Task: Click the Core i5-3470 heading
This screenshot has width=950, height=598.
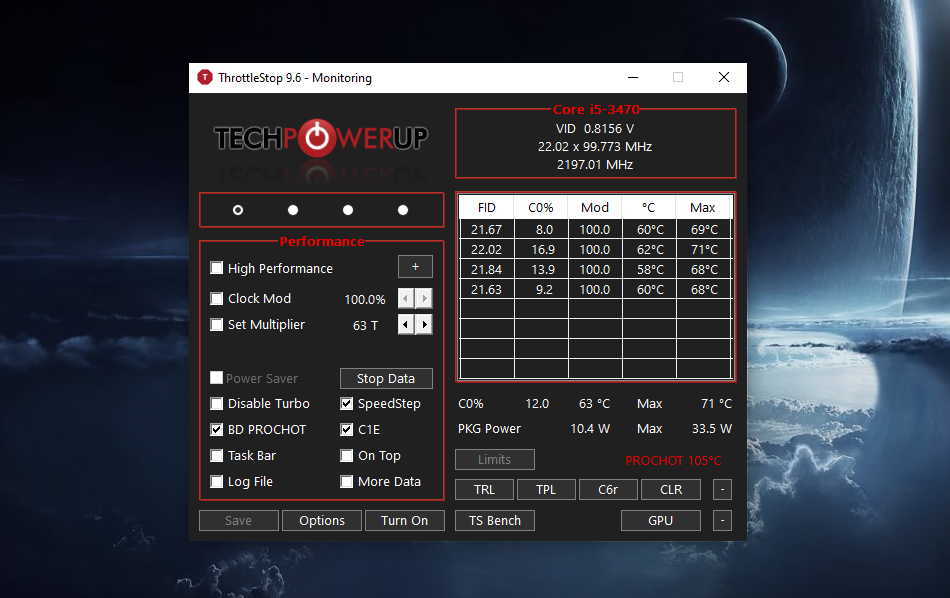Action: click(x=596, y=110)
